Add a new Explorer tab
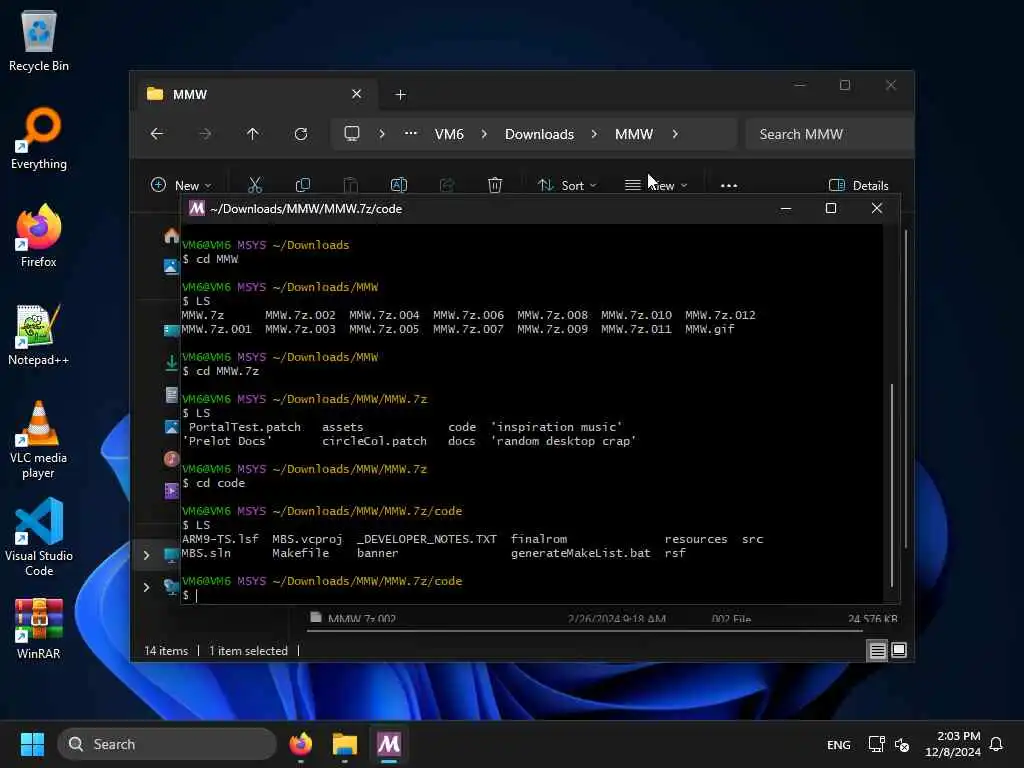This screenshot has width=1024, height=768. tap(400, 95)
